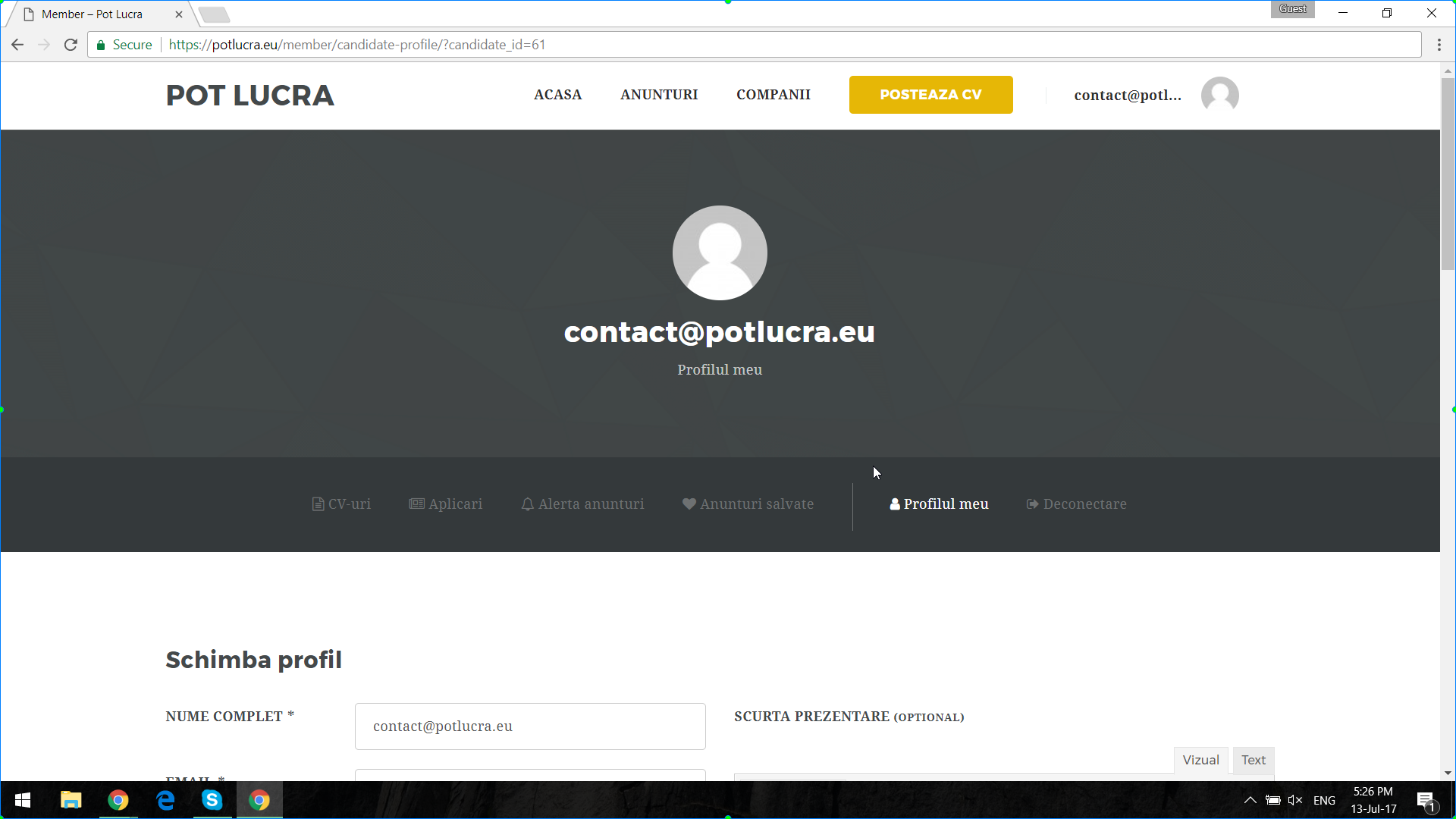Click the large profile picture placeholder
The height and width of the screenshot is (819, 1456).
tap(719, 253)
